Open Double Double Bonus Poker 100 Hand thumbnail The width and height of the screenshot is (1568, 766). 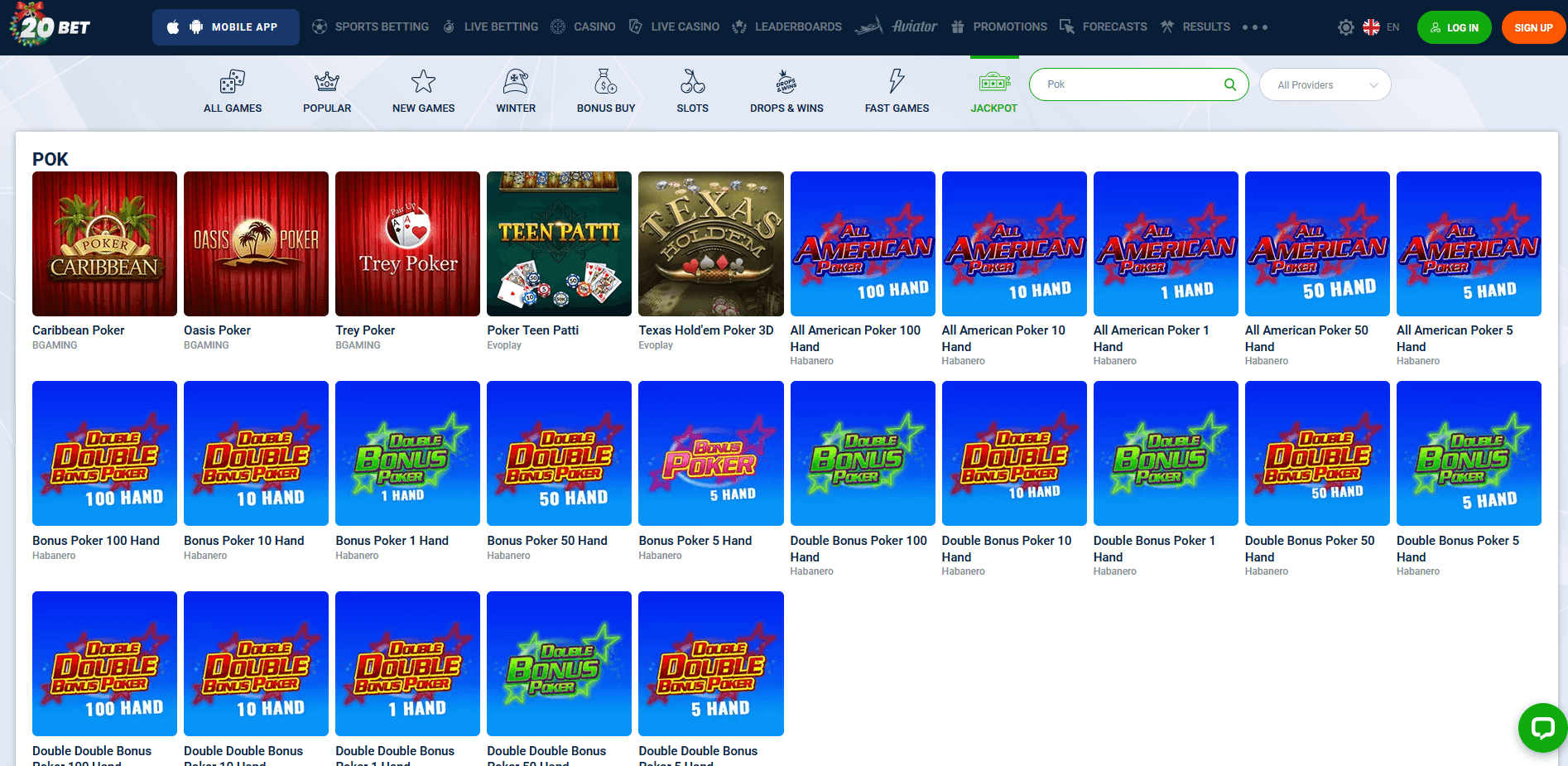(x=104, y=663)
